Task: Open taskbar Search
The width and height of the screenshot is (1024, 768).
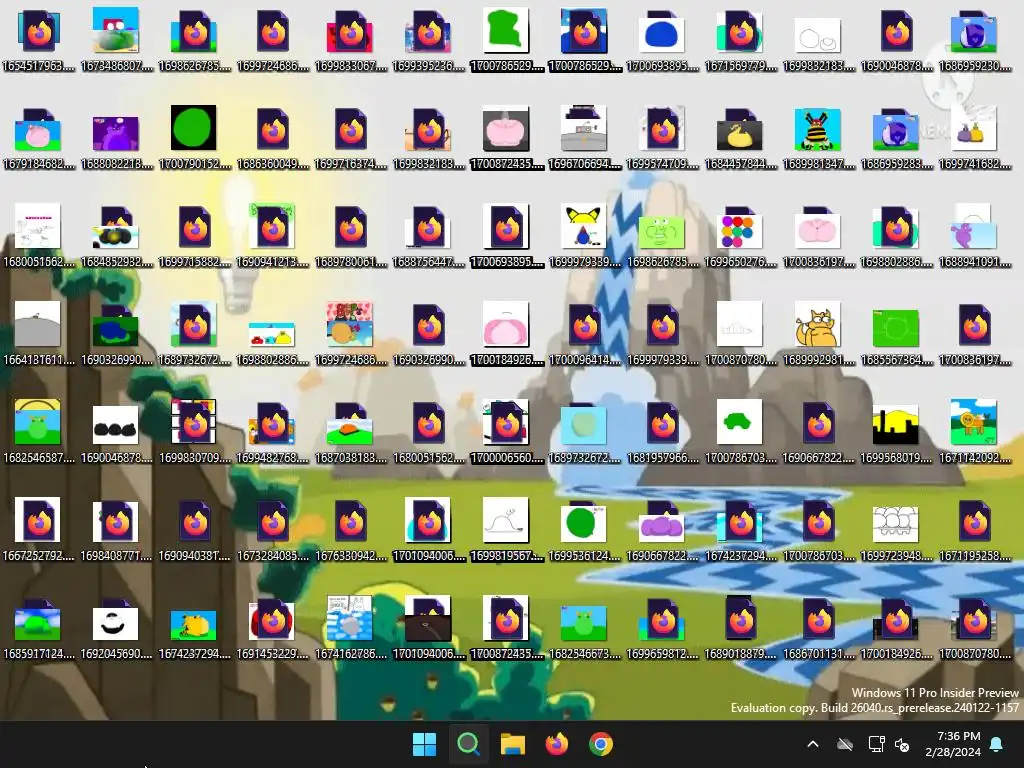Action: tap(468, 744)
